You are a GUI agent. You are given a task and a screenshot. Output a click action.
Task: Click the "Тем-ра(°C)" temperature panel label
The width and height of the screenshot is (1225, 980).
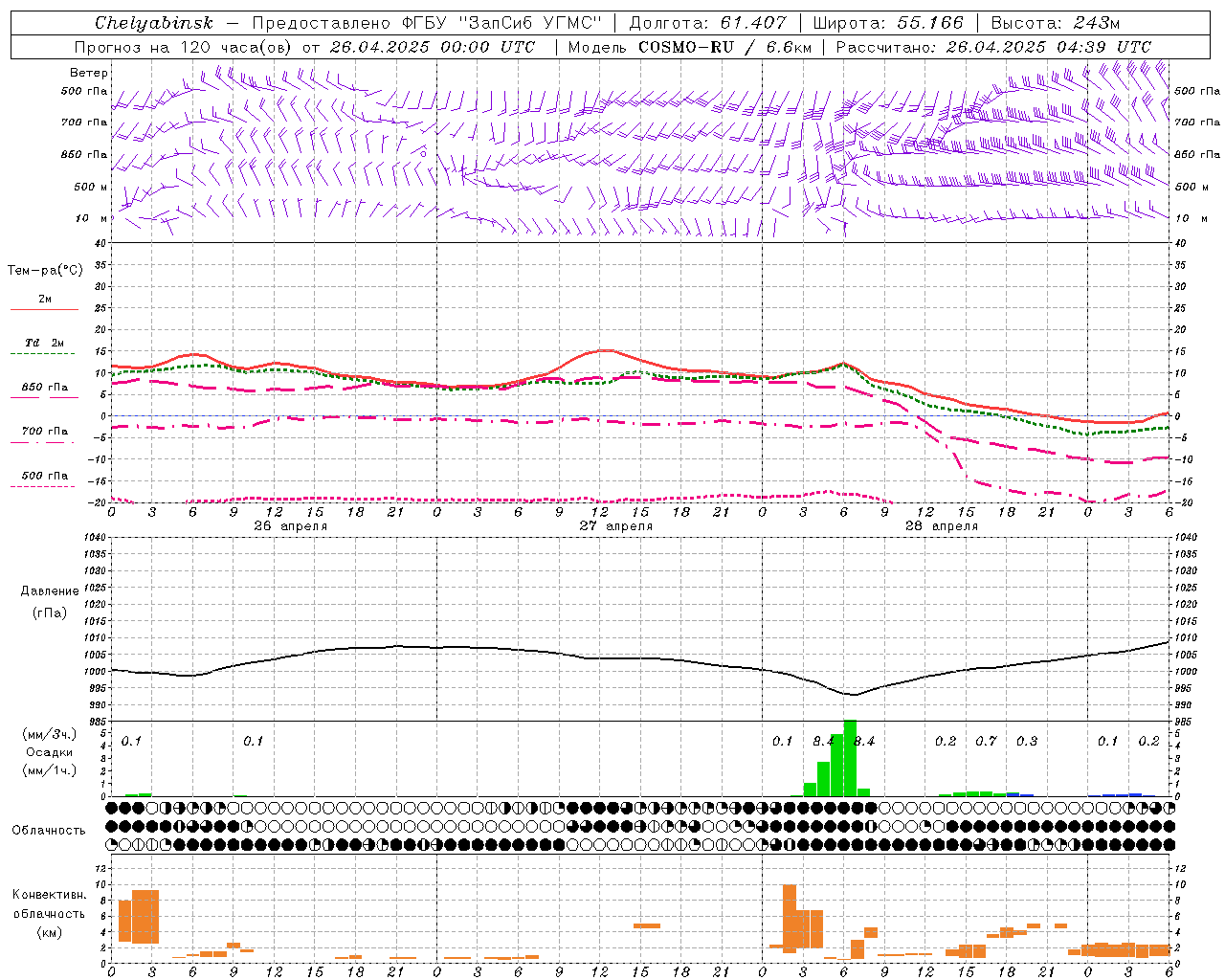coord(45,271)
